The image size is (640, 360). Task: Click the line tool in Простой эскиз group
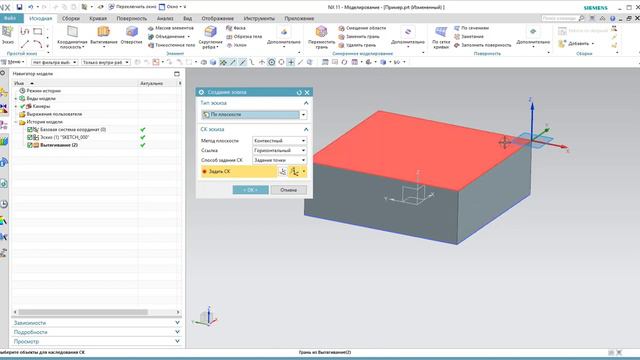click(25, 44)
